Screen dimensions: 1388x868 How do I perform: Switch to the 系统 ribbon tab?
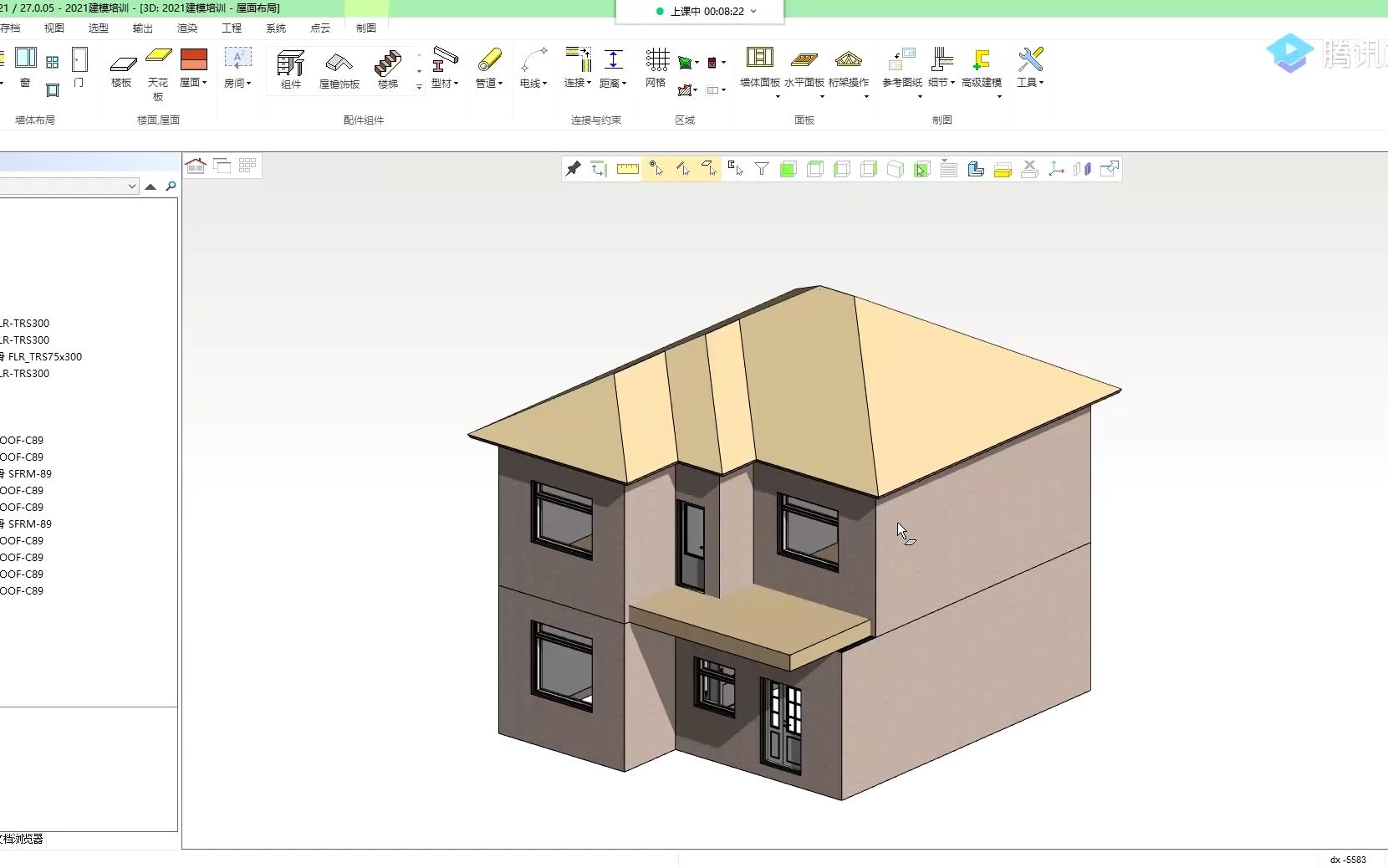pos(276,28)
